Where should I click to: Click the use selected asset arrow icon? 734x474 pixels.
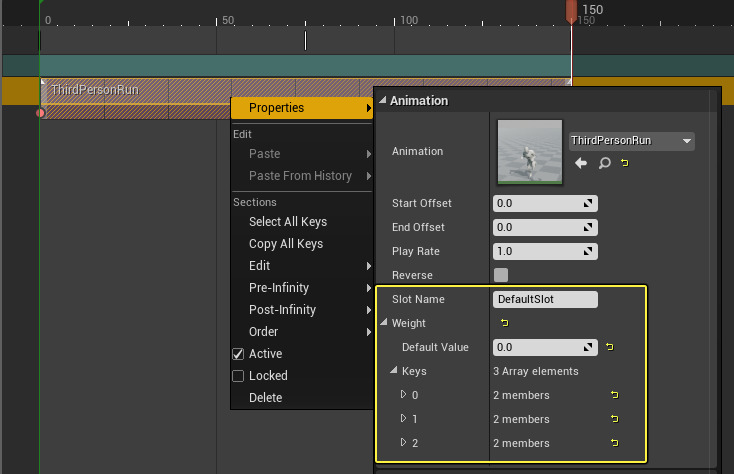(581, 163)
